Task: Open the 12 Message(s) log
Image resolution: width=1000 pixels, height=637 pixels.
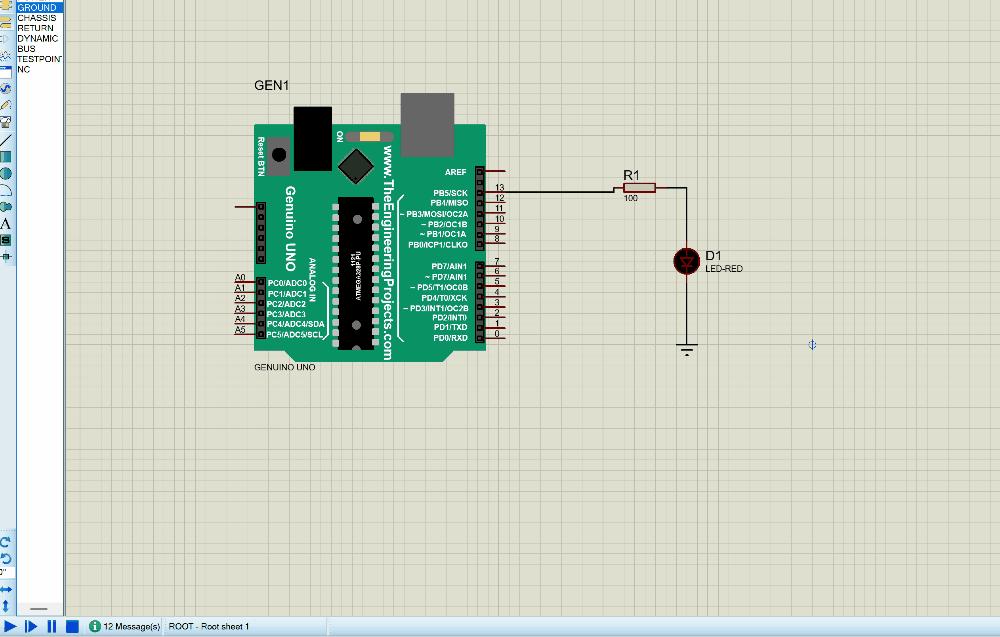Action: click(x=131, y=626)
